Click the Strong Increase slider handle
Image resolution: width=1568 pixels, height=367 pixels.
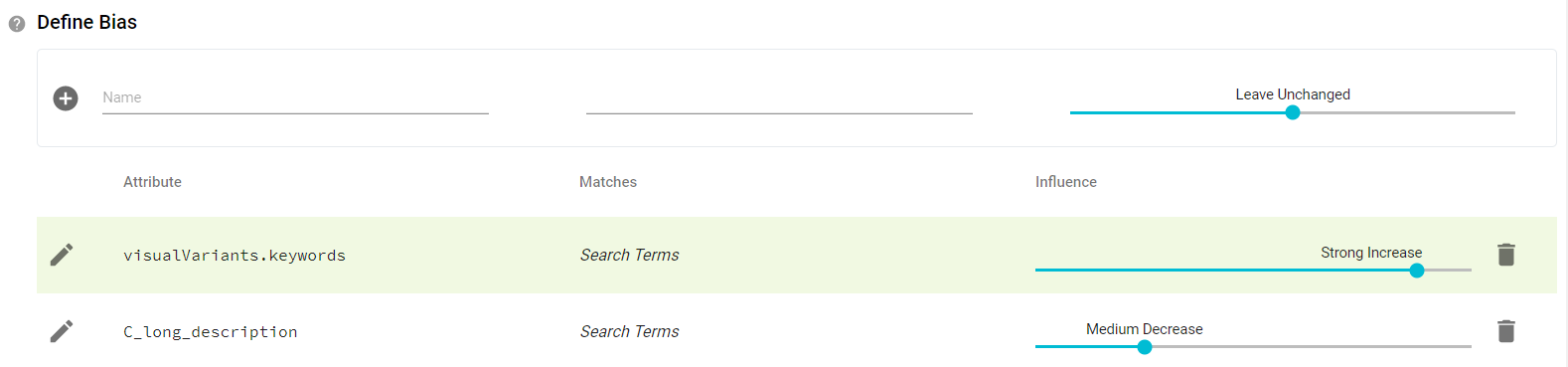point(1417,271)
